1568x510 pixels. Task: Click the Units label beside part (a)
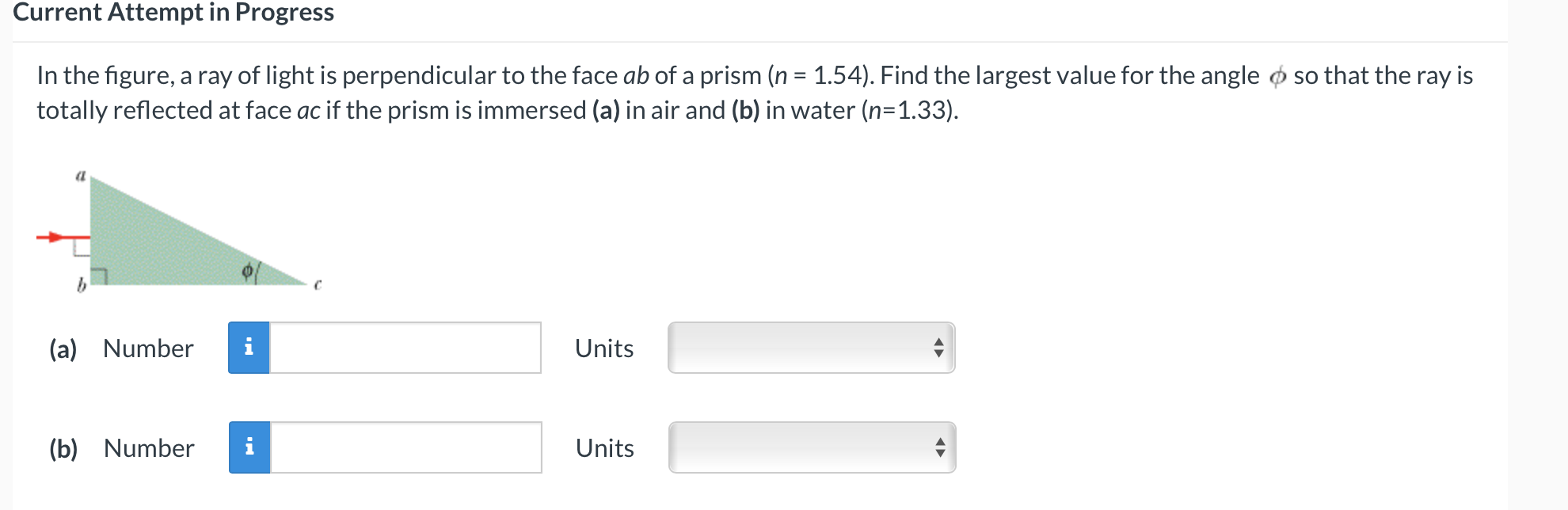tap(604, 348)
